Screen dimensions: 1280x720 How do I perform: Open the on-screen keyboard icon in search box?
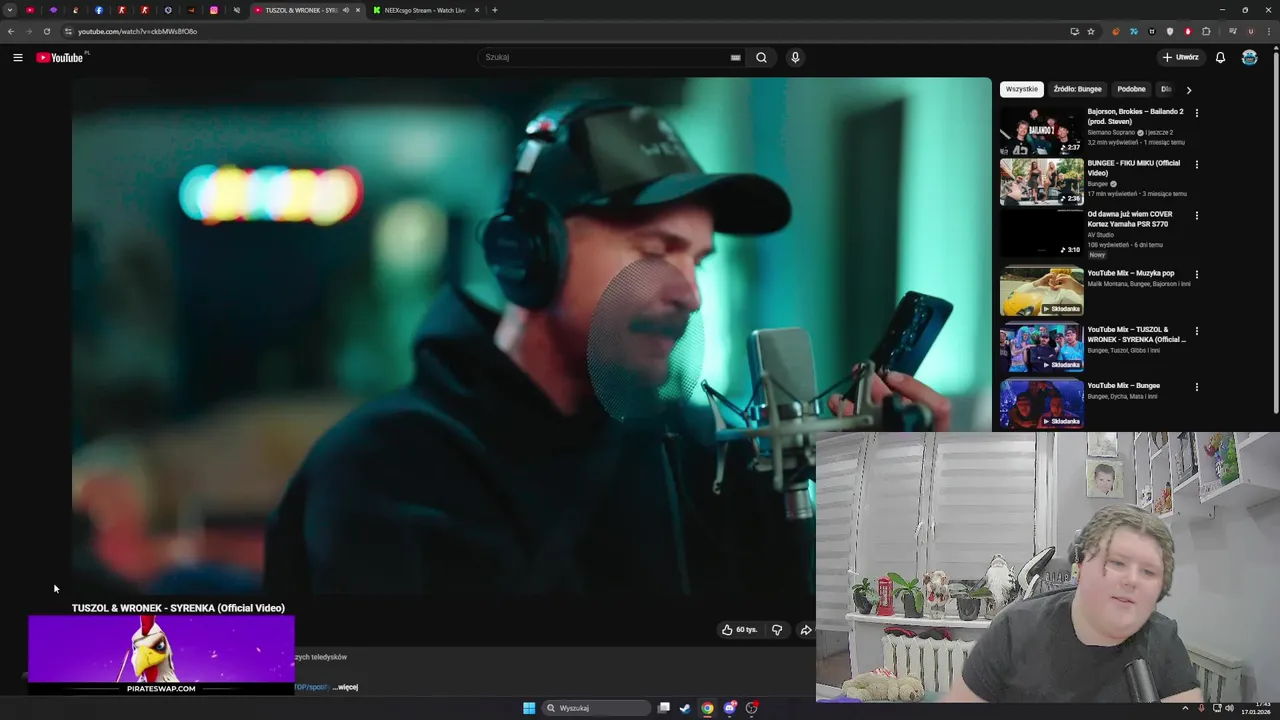pos(735,57)
